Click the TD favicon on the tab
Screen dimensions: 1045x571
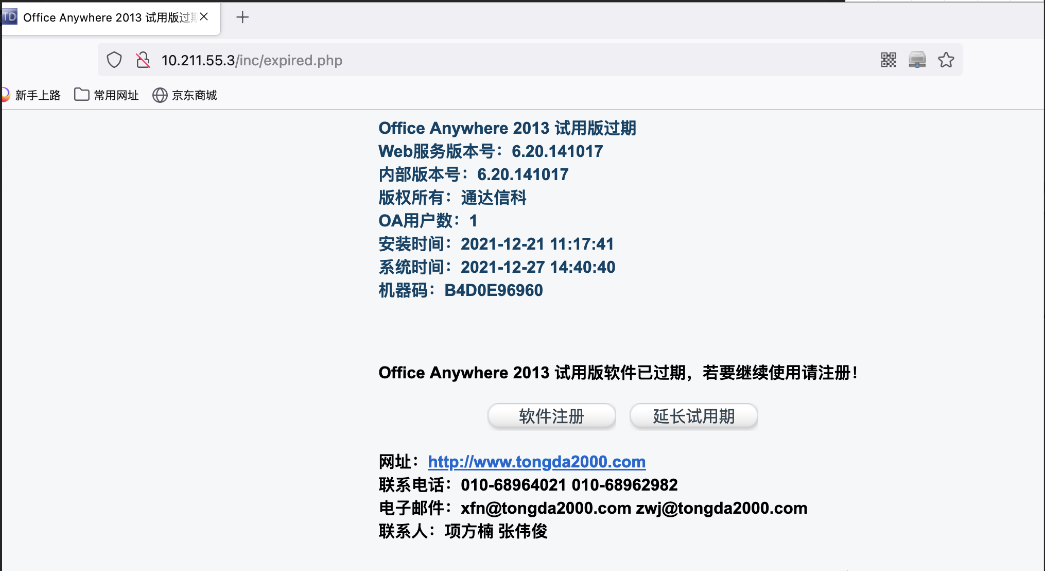coord(9,17)
